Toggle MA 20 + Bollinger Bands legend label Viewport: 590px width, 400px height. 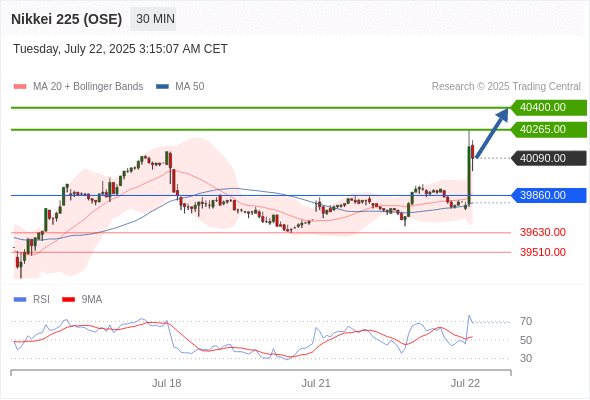pyautogui.click(x=88, y=87)
